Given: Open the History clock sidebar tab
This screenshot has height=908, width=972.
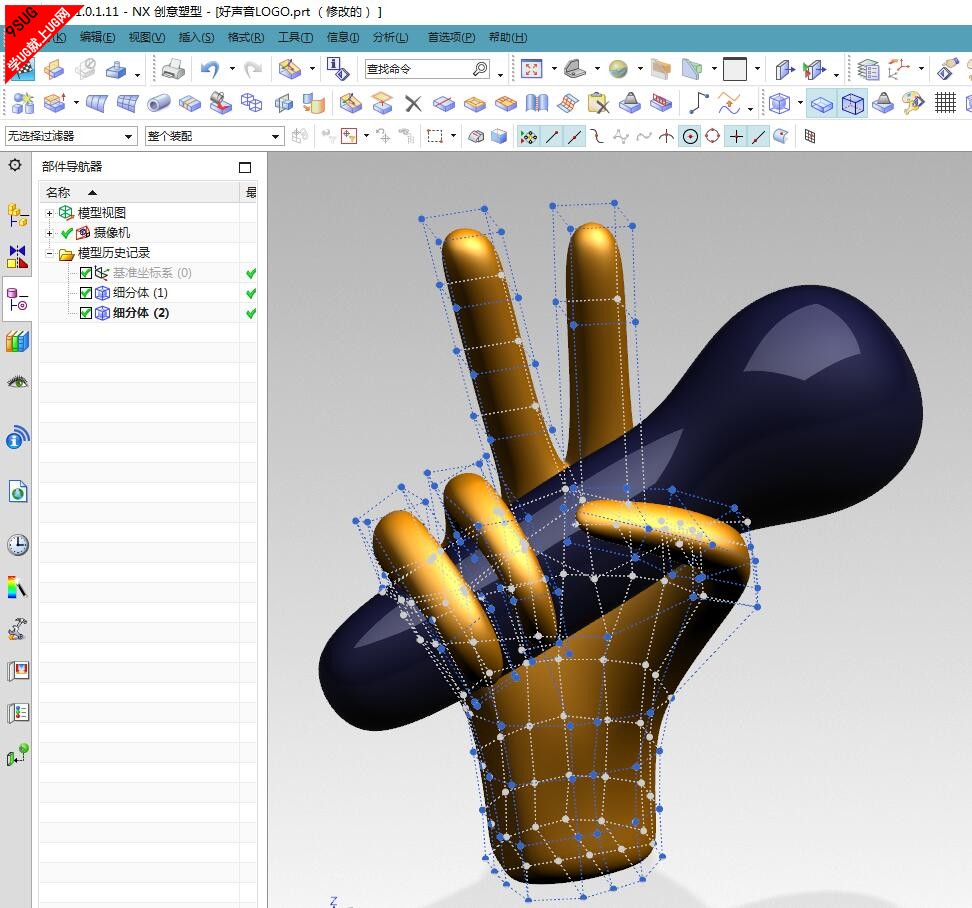Looking at the screenshot, I should click(x=17, y=545).
